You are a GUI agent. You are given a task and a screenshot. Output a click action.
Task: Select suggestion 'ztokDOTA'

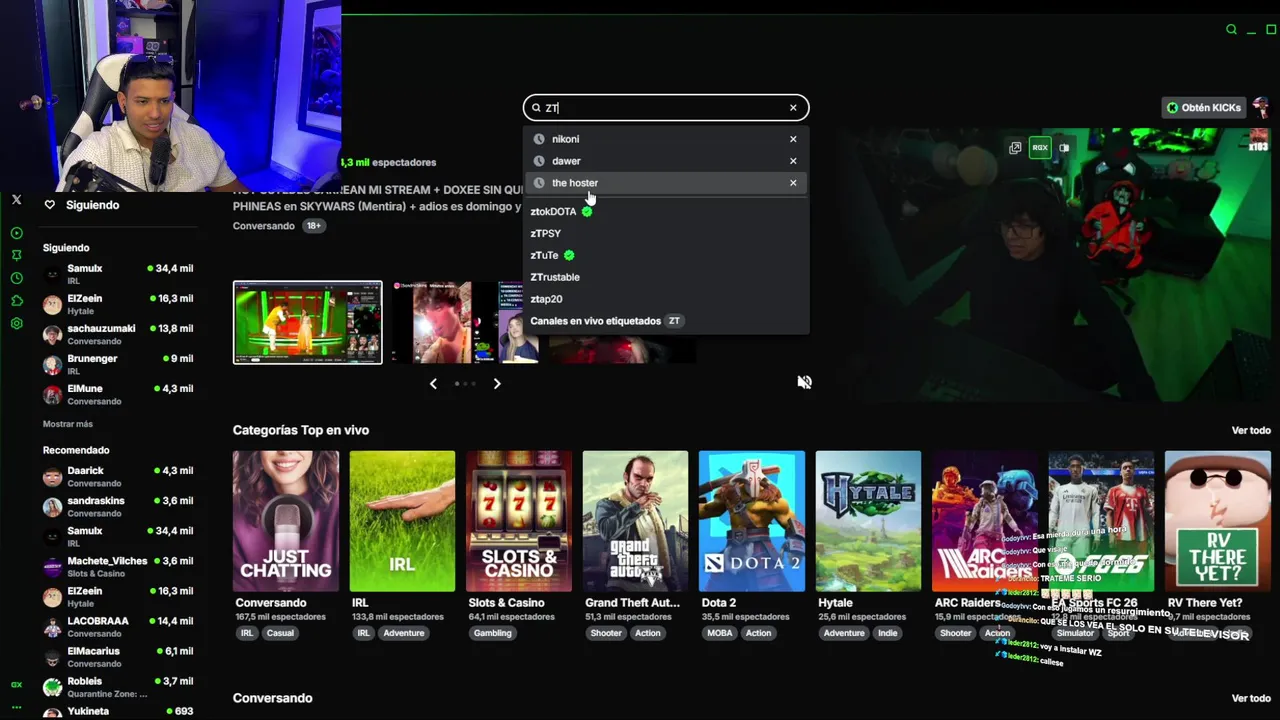pyautogui.click(x=553, y=212)
